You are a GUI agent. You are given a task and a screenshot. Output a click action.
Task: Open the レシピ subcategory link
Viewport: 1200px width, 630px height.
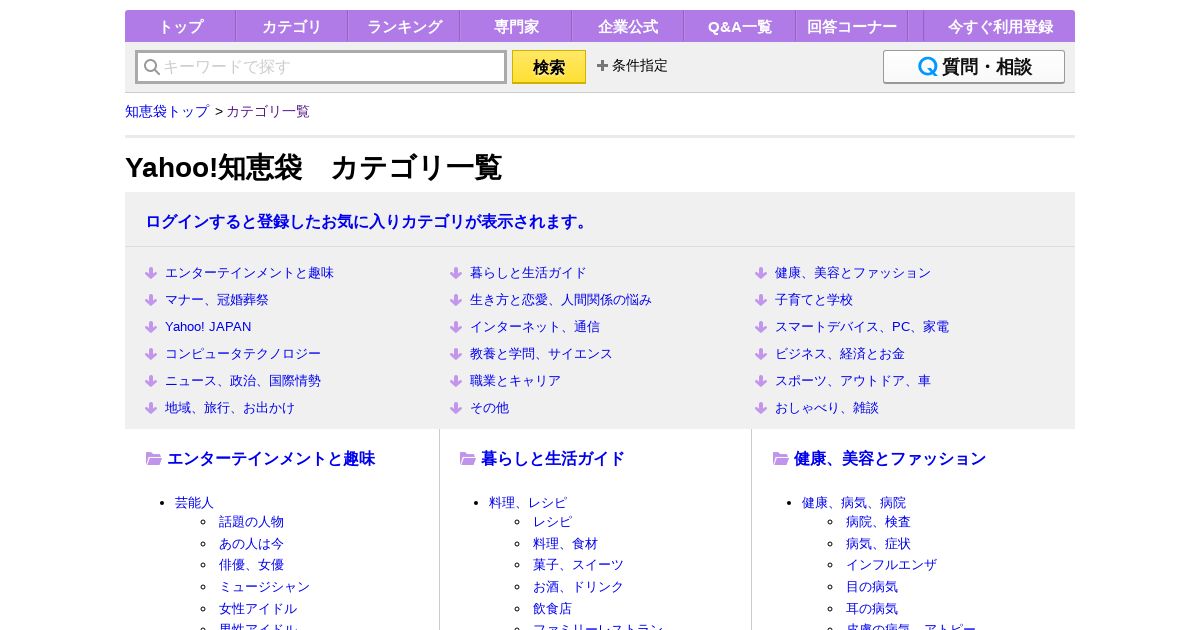coord(552,522)
